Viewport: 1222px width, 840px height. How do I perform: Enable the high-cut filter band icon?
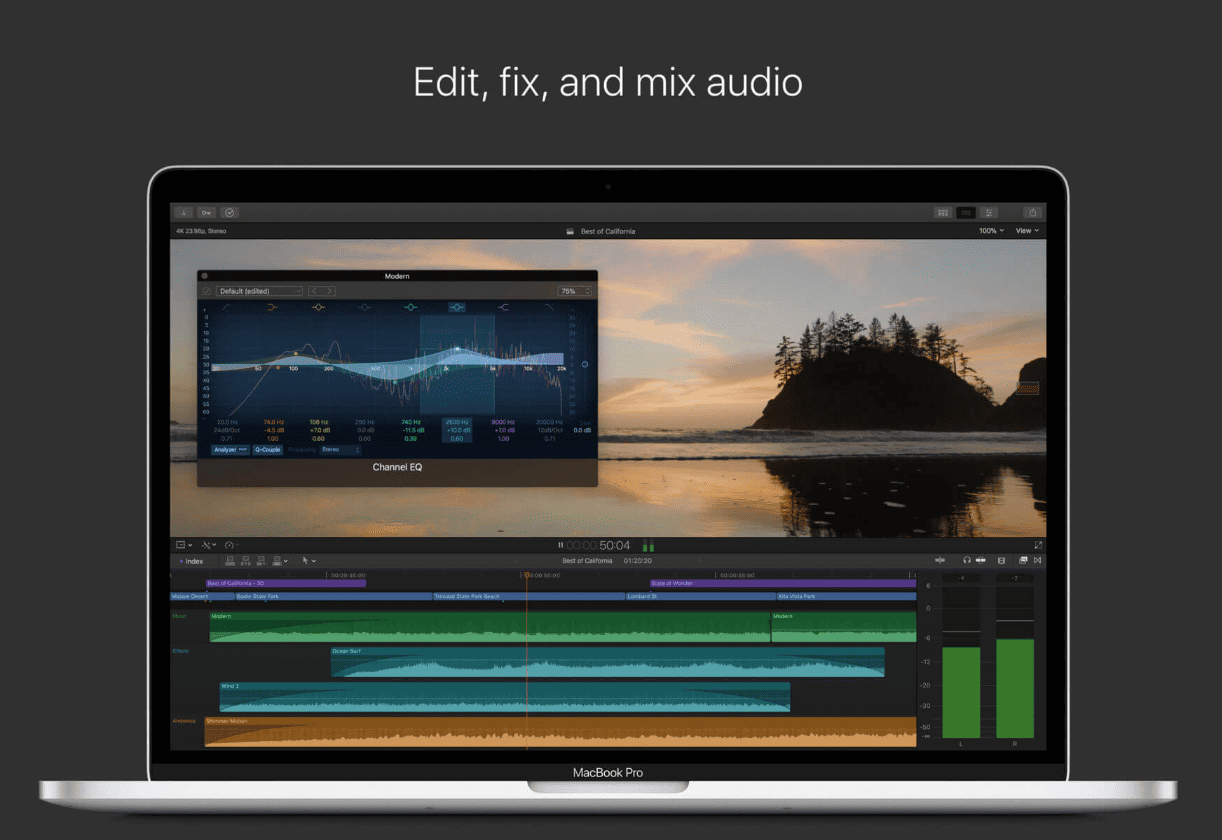[549, 307]
